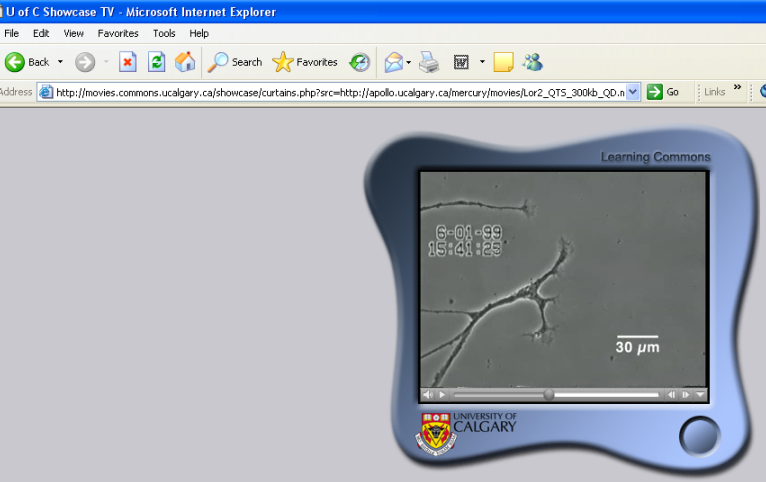
Task: Open Search in the toolbar
Action: (235, 62)
